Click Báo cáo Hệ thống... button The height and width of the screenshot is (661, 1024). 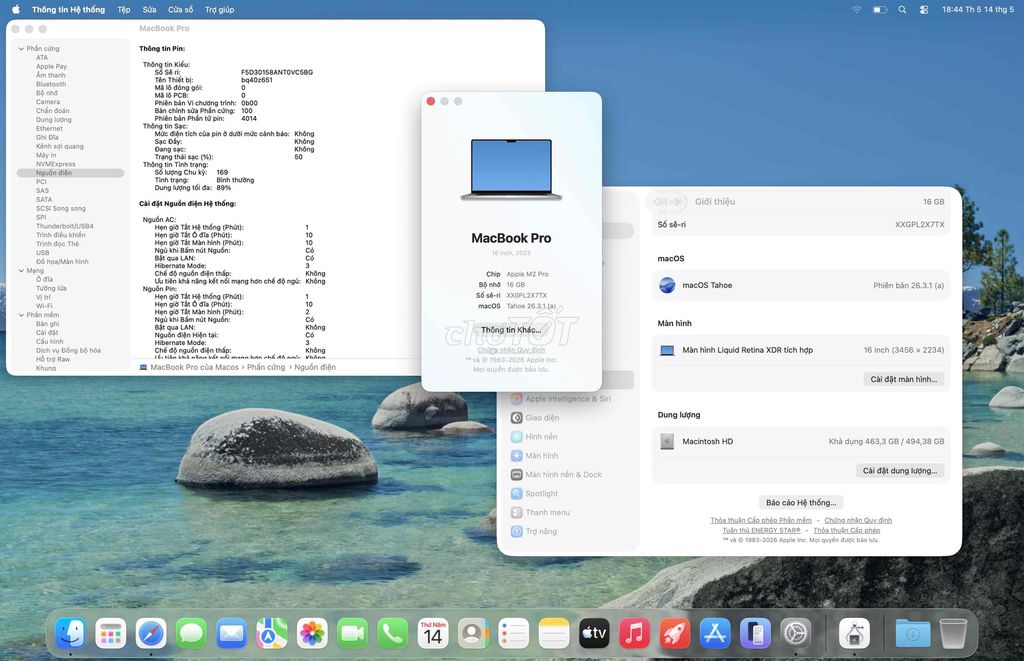(x=801, y=502)
